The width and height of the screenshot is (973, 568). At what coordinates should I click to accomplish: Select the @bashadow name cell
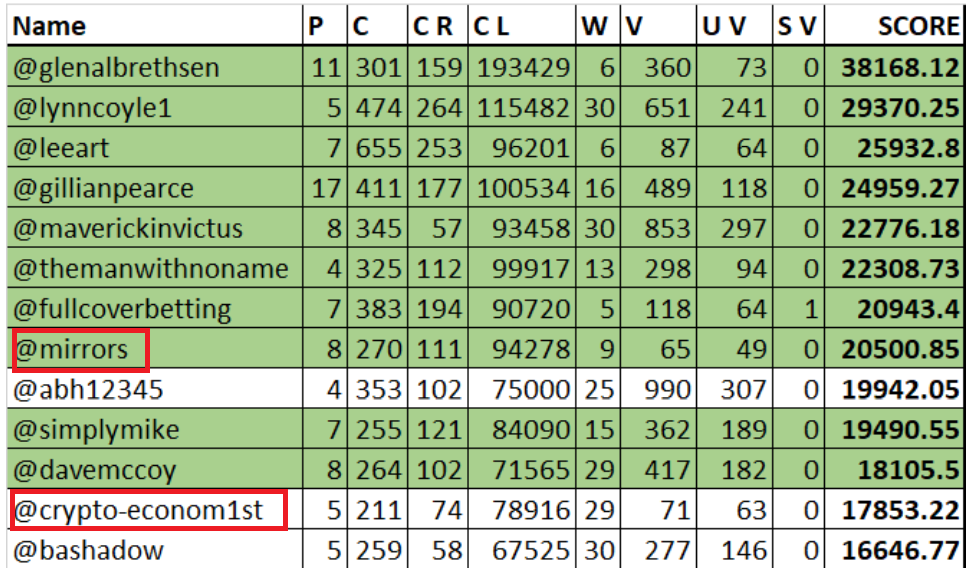tap(88, 550)
